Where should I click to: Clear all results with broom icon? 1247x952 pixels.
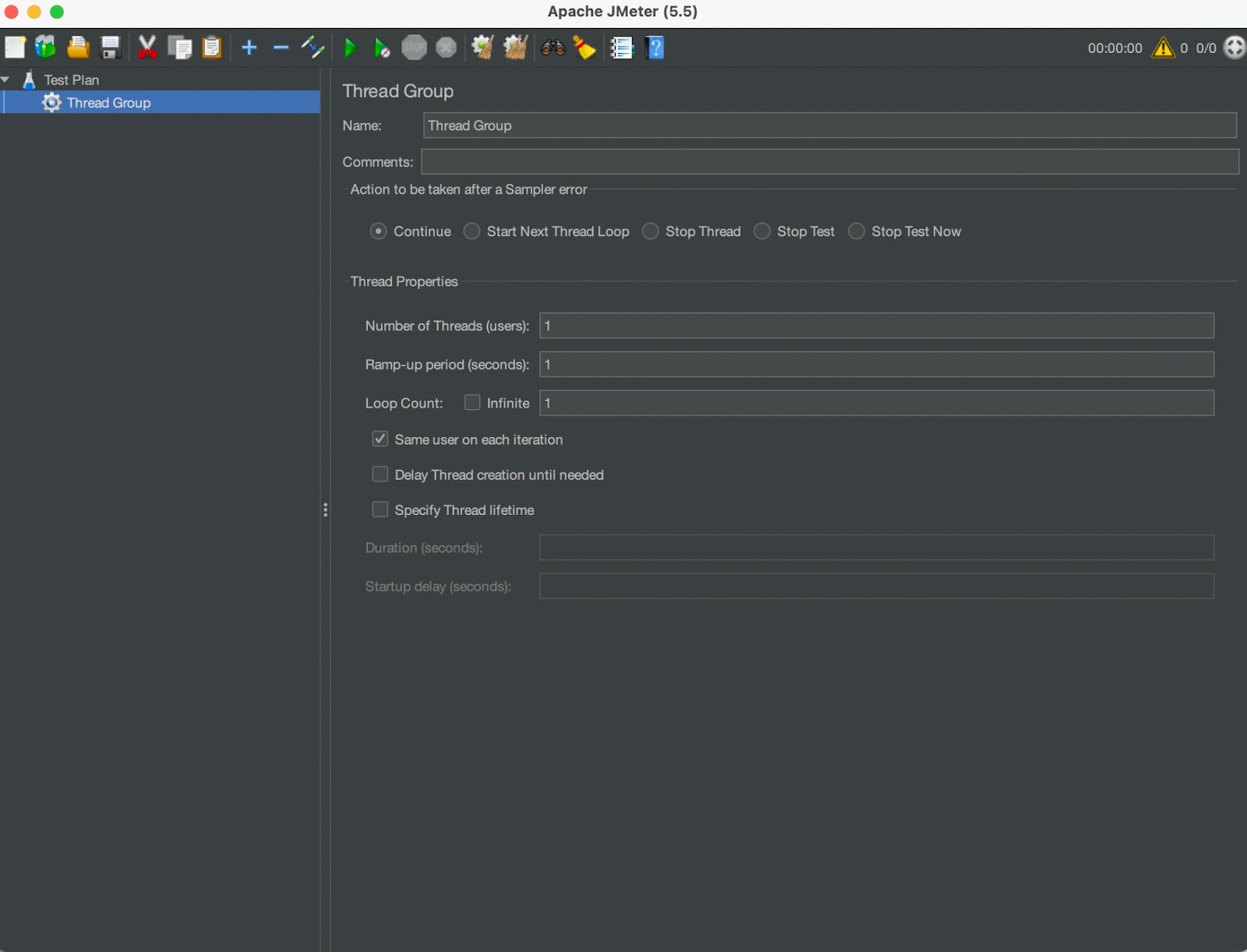[x=585, y=47]
